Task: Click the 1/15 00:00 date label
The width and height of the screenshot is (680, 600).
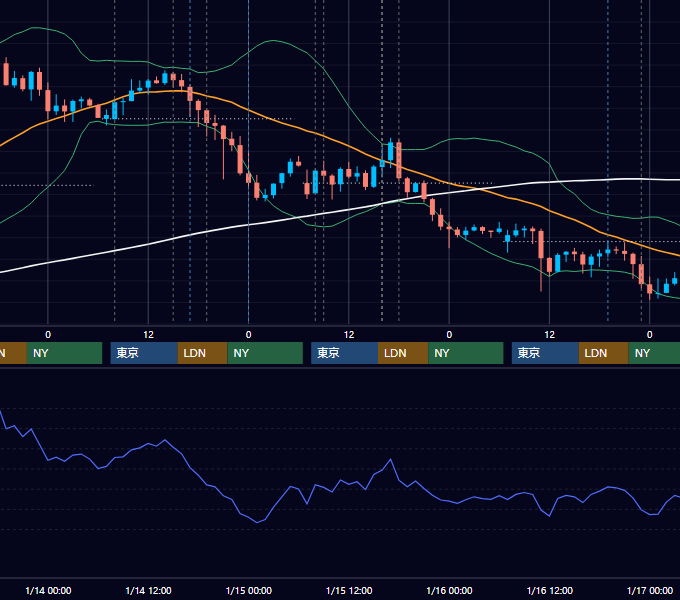Action: click(248, 590)
